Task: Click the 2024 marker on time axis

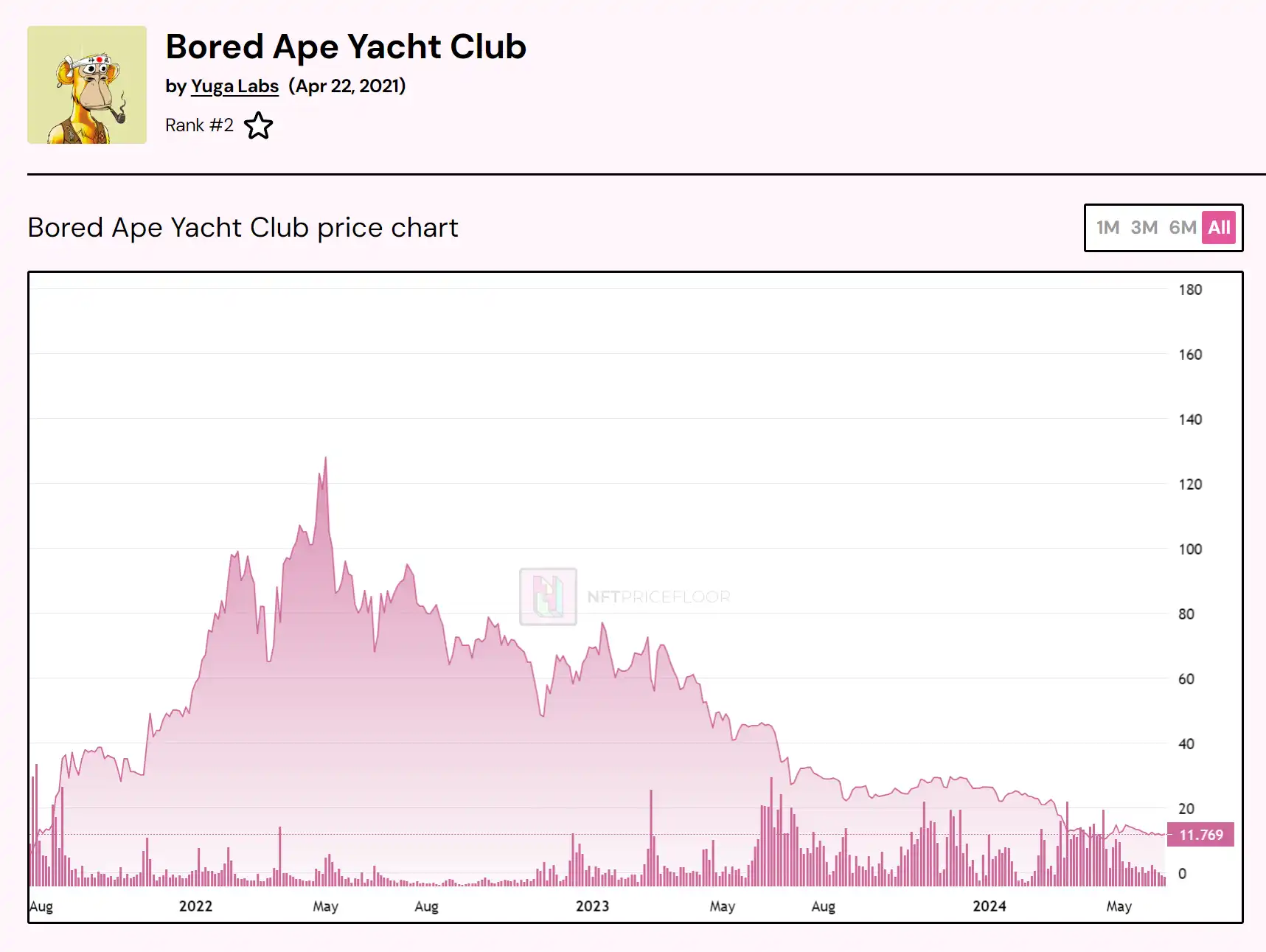Action: [989, 906]
